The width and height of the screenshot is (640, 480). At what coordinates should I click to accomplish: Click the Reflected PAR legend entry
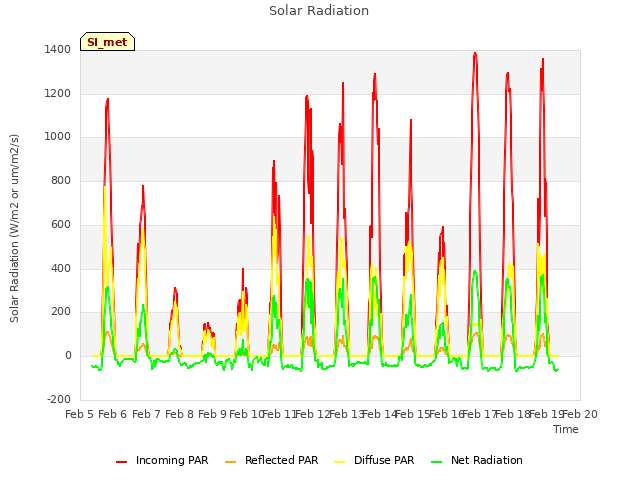[271, 460]
